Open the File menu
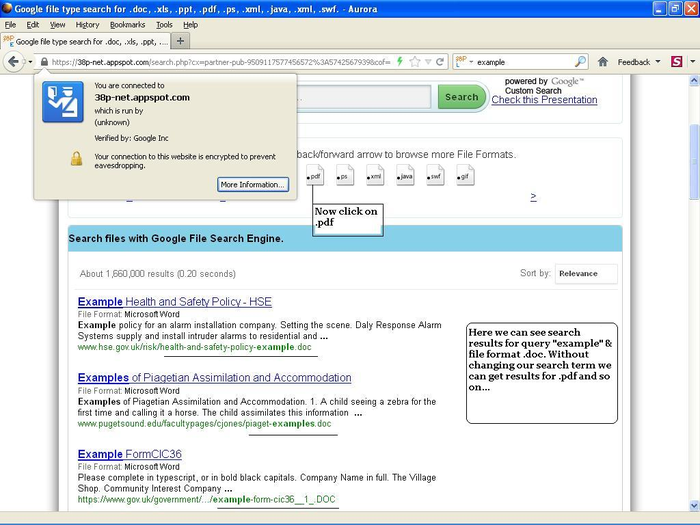Screen dimensions: 700x525 10,25
